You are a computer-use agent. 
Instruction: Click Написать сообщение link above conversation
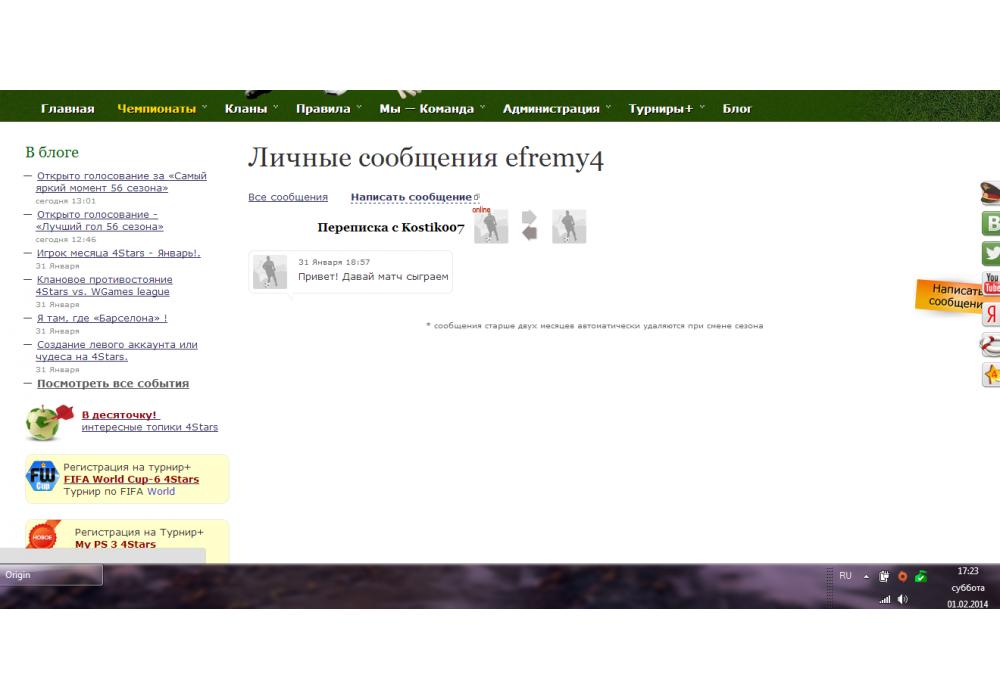(x=411, y=197)
